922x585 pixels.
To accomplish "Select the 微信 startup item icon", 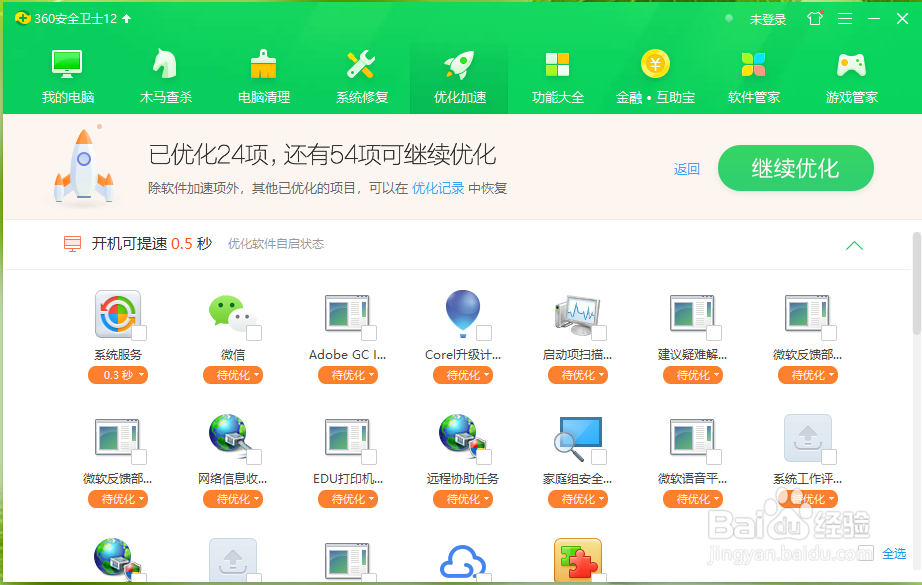I will pos(232,313).
